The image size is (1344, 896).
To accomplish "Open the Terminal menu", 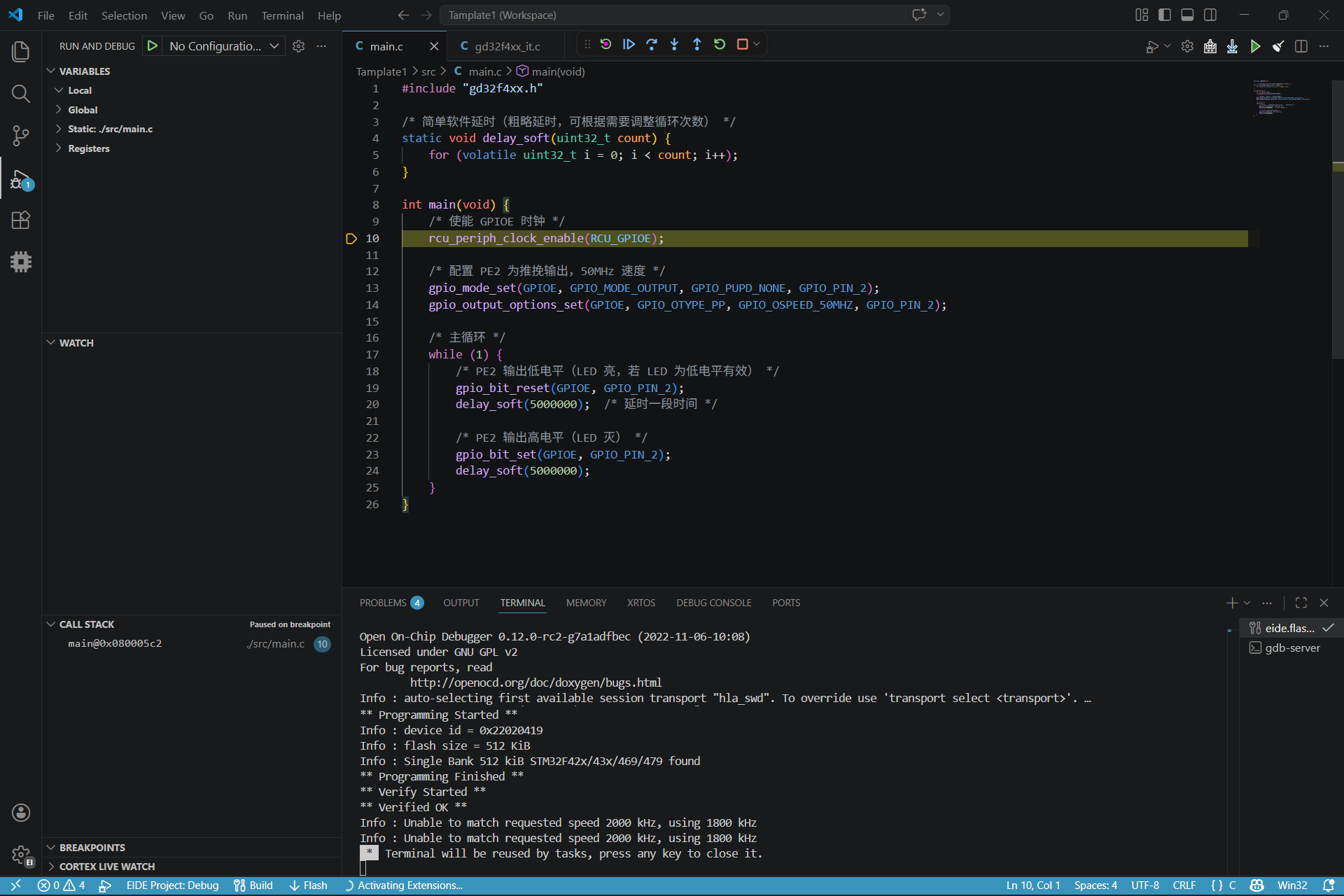I will pyautogui.click(x=282, y=15).
